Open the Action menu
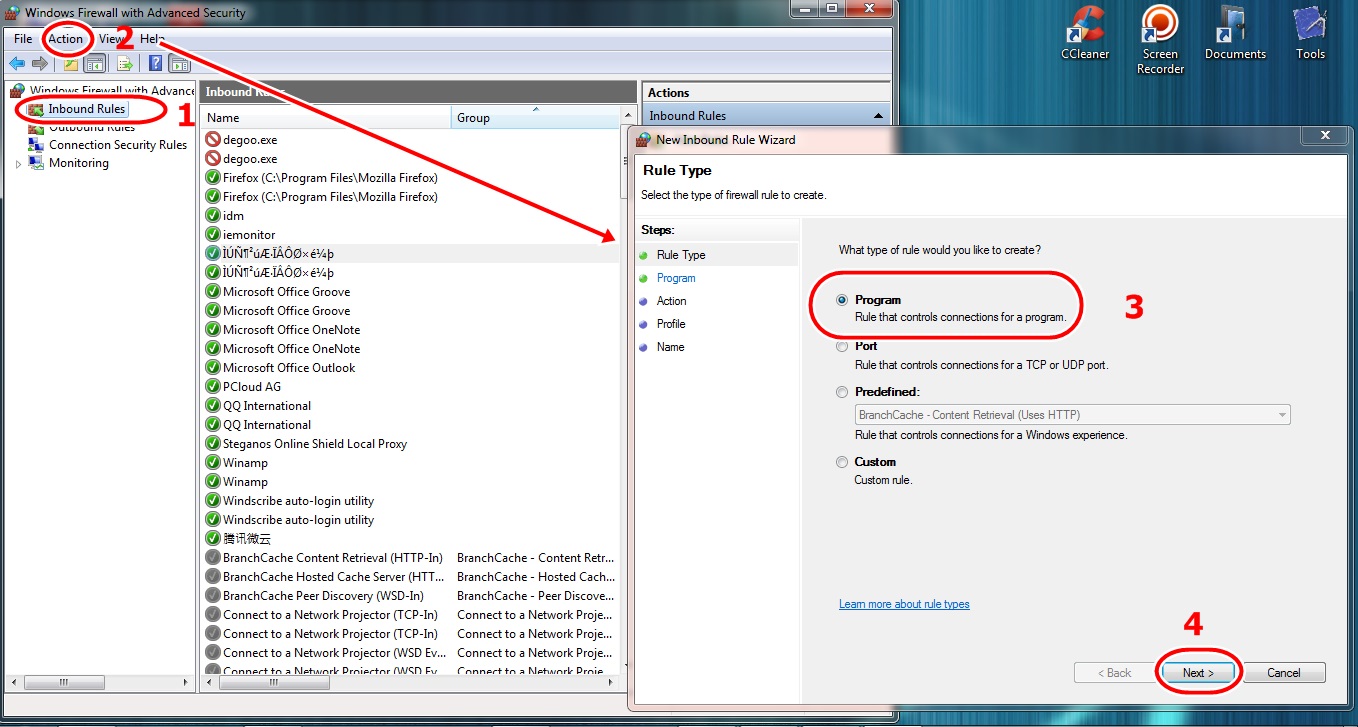Image resolution: width=1358 pixels, height=727 pixels. pyautogui.click(x=66, y=39)
